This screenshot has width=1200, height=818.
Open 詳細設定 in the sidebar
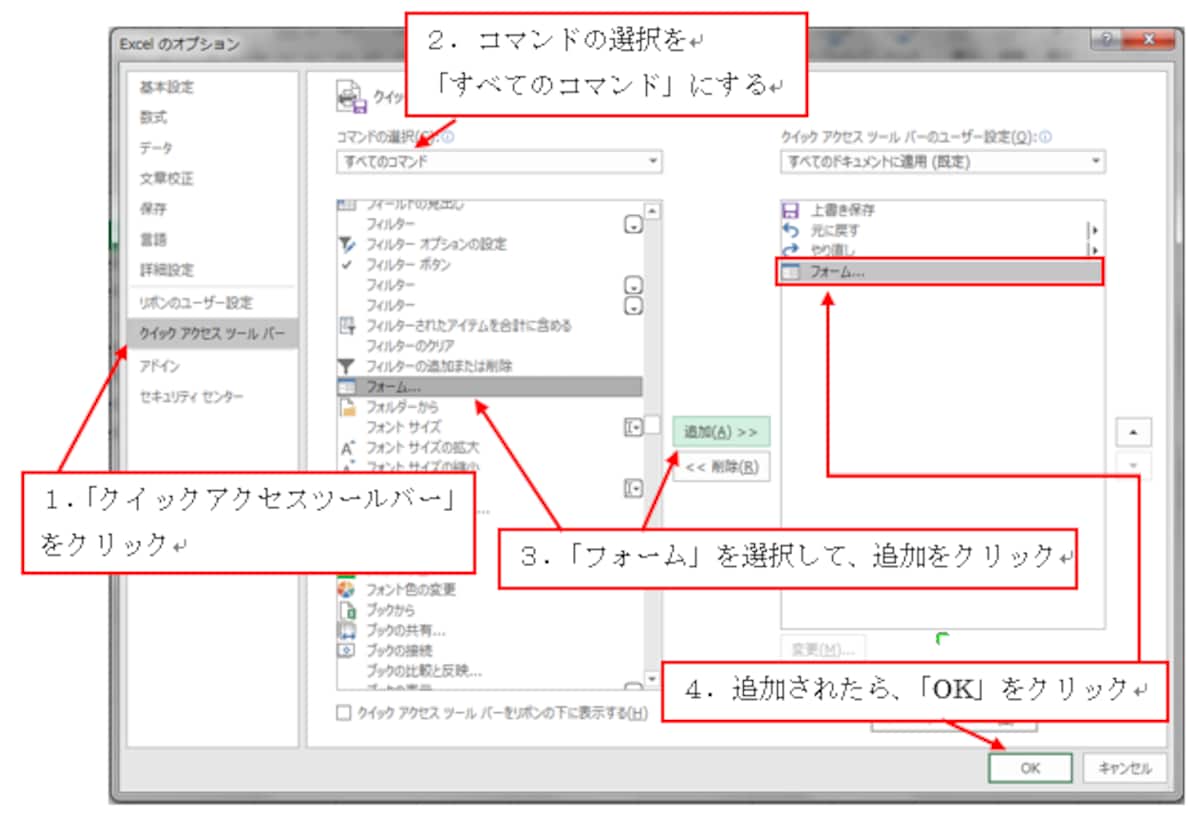click(167, 270)
